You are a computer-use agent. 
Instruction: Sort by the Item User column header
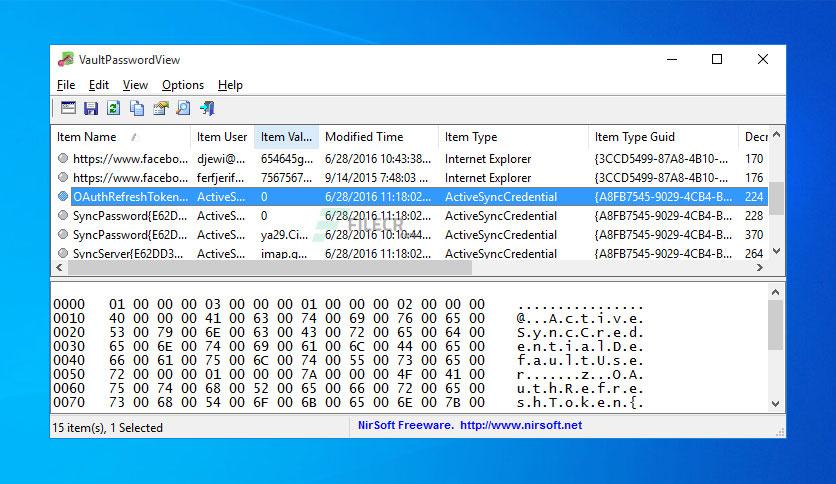[x=222, y=137]
